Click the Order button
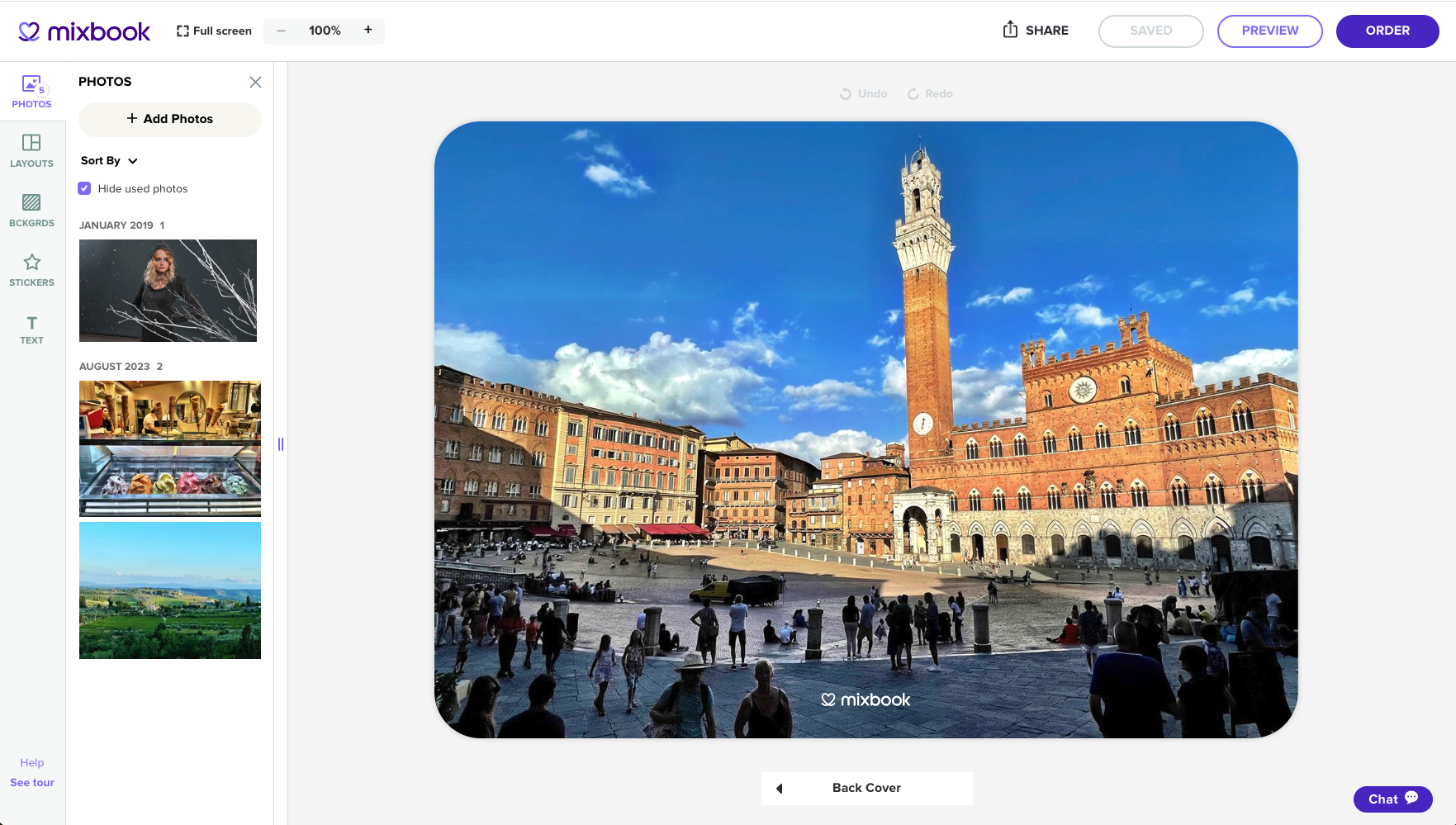1456x825 pixels. pos(1387,31)
